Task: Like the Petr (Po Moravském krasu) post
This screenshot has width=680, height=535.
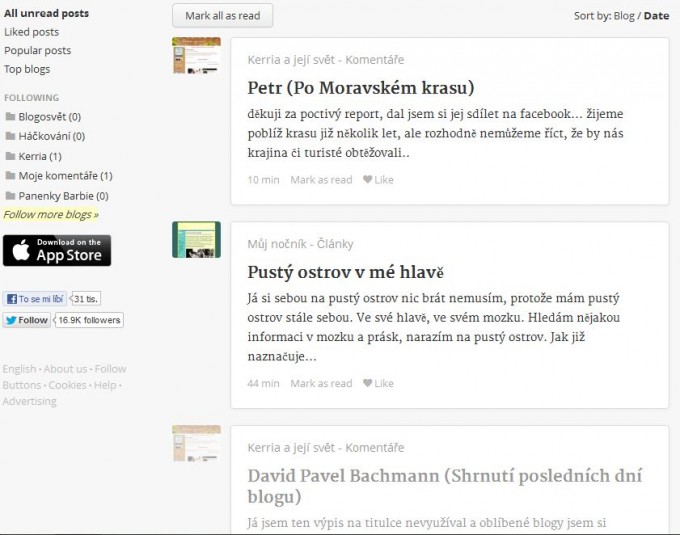Action: (378, 180)
